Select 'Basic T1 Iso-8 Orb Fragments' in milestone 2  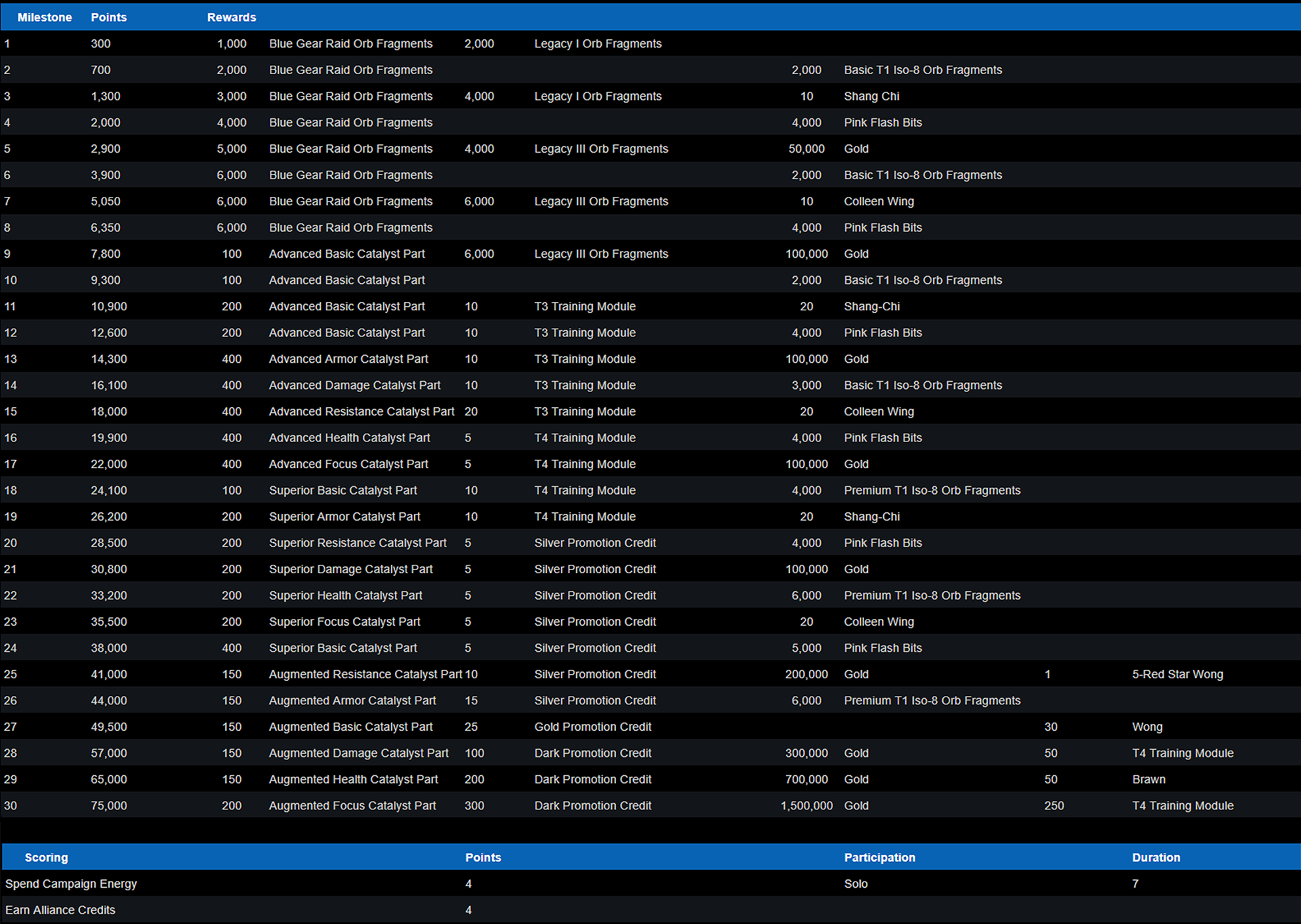[923, 70]
